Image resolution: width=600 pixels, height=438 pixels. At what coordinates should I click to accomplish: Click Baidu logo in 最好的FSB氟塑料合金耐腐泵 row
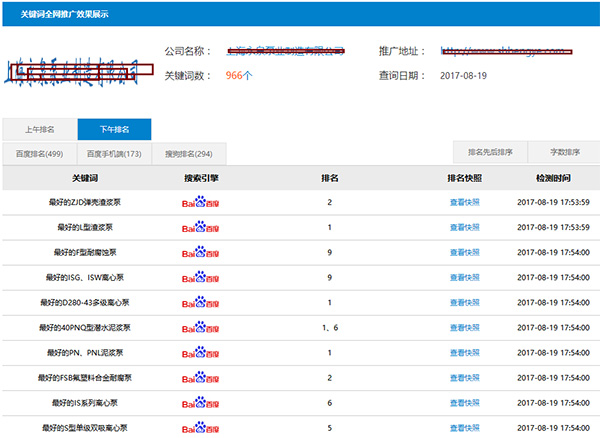200,378
